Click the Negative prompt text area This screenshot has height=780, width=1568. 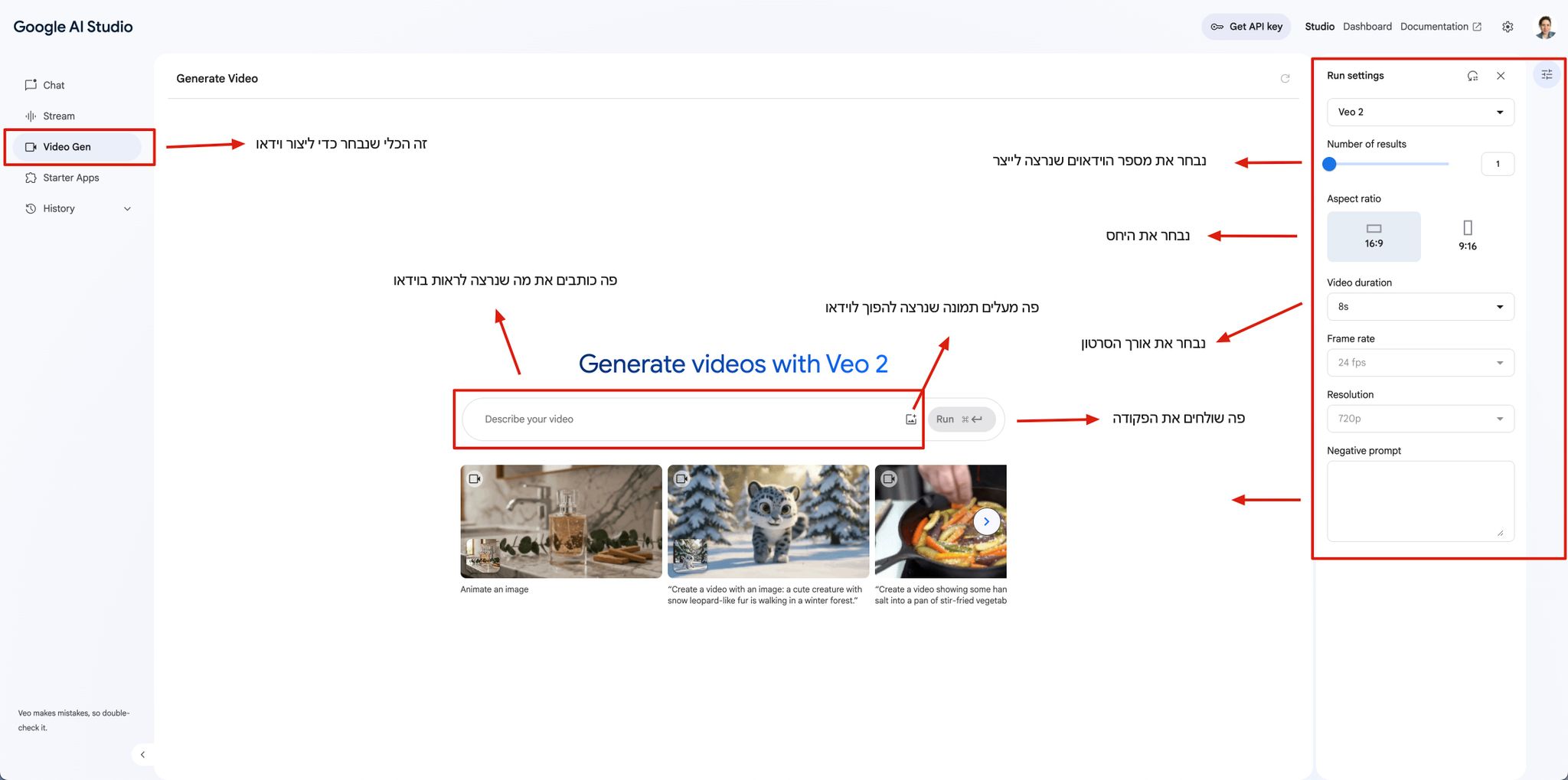tap(1420, 501)
